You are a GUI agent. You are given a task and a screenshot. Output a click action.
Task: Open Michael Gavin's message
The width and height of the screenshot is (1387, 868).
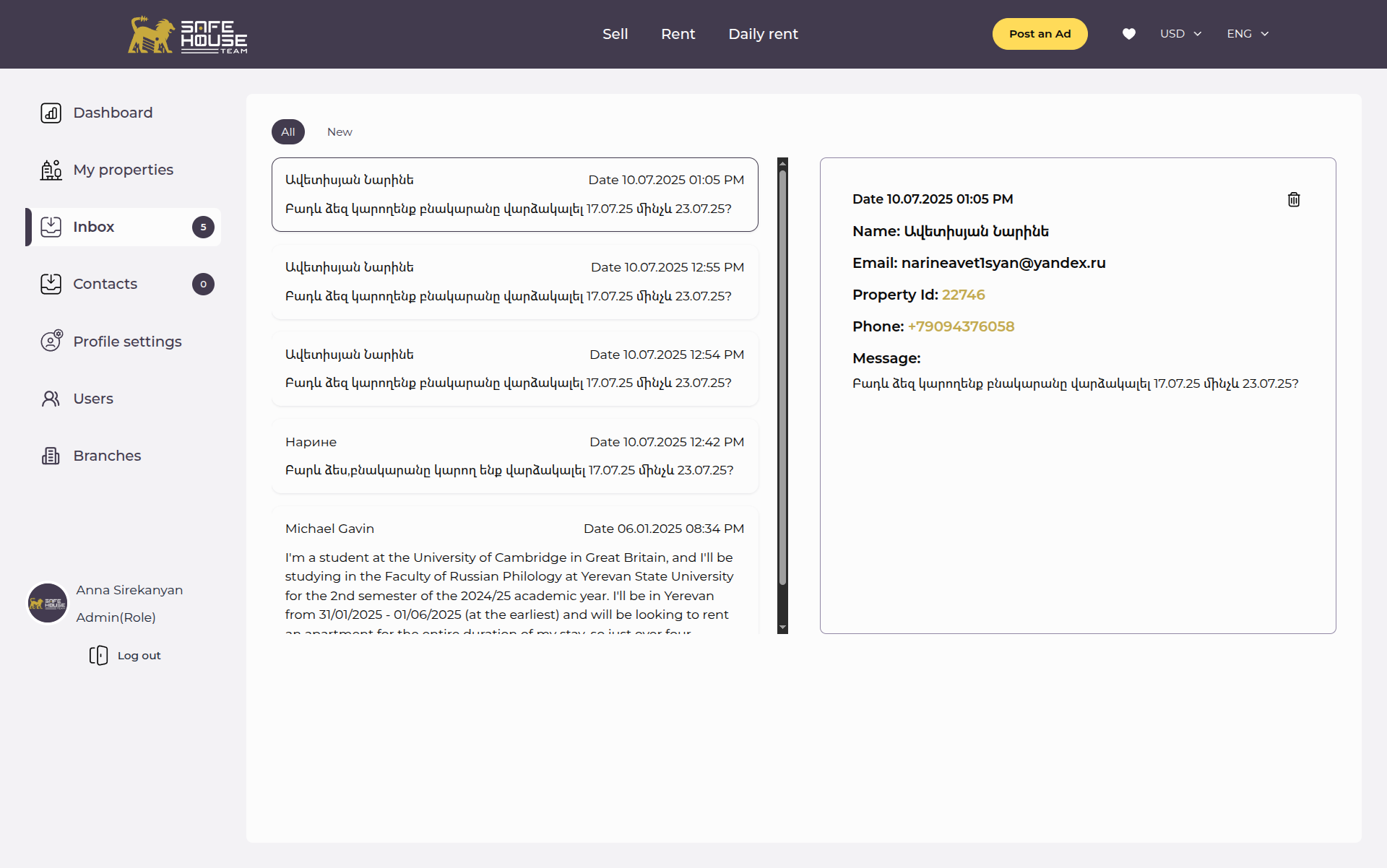(514, 570)
